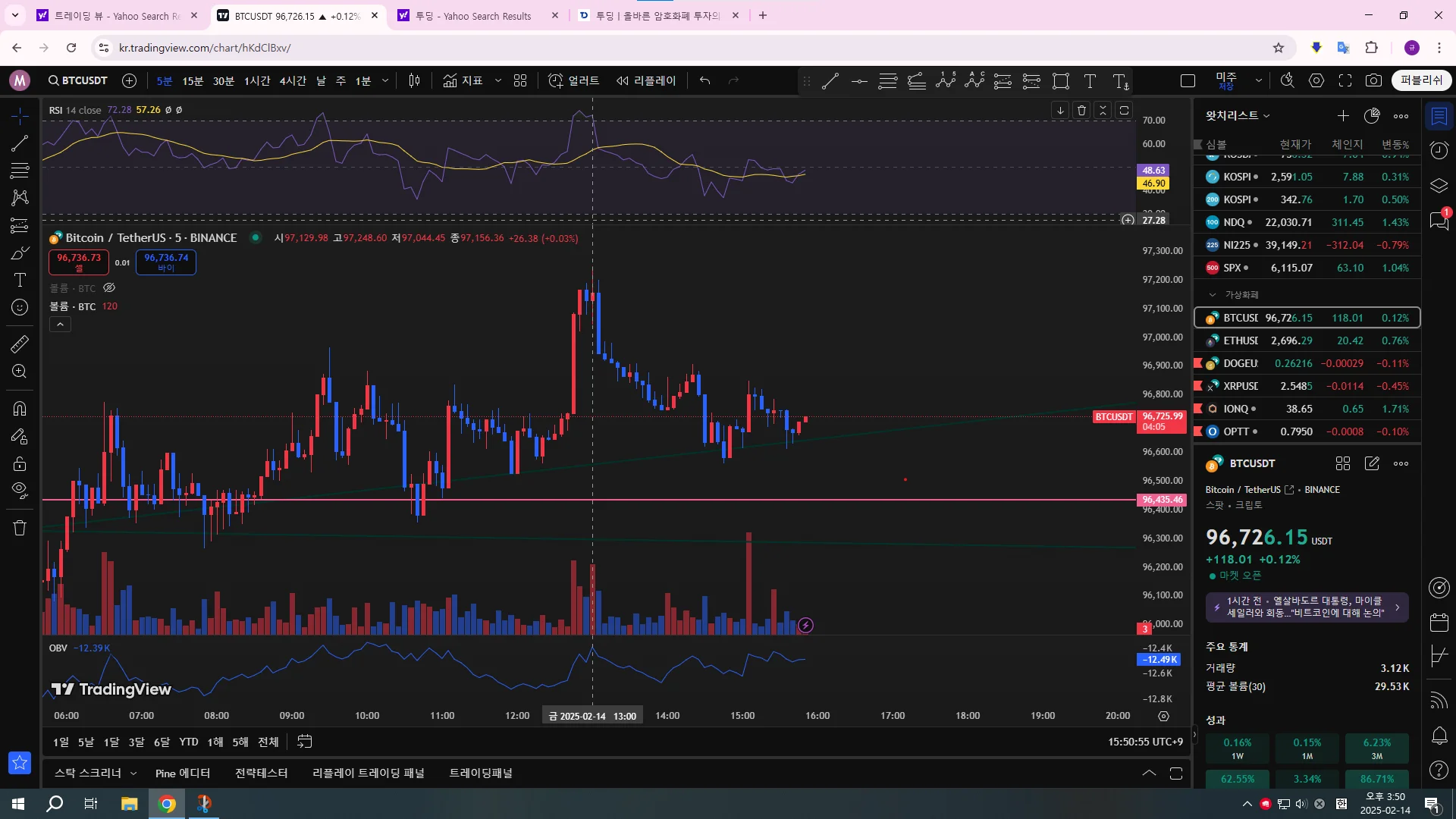Select the 1-hour timeframe

click(256, 80)
